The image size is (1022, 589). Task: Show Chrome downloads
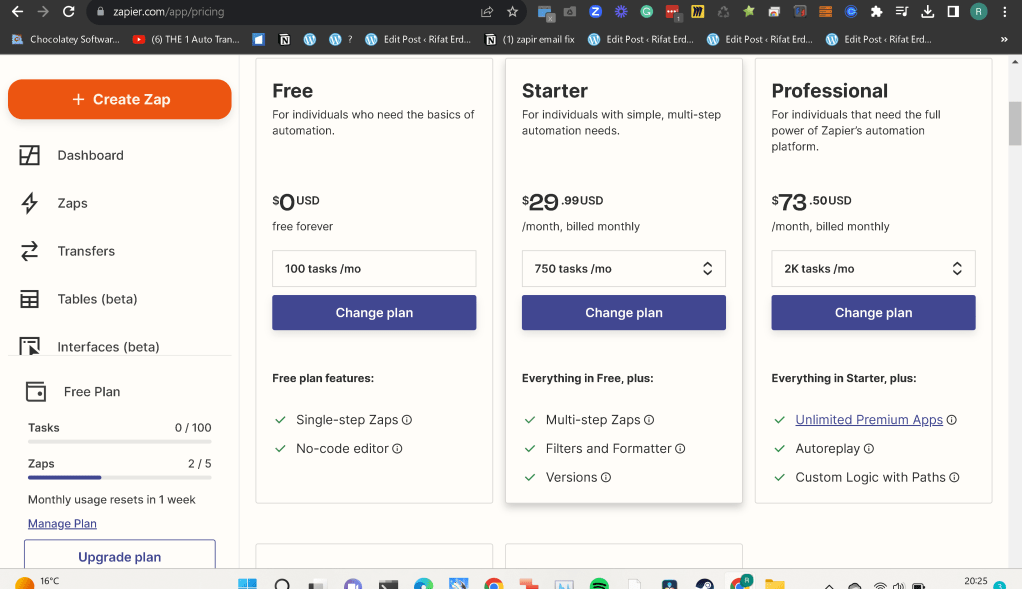[x=927, y=12]
